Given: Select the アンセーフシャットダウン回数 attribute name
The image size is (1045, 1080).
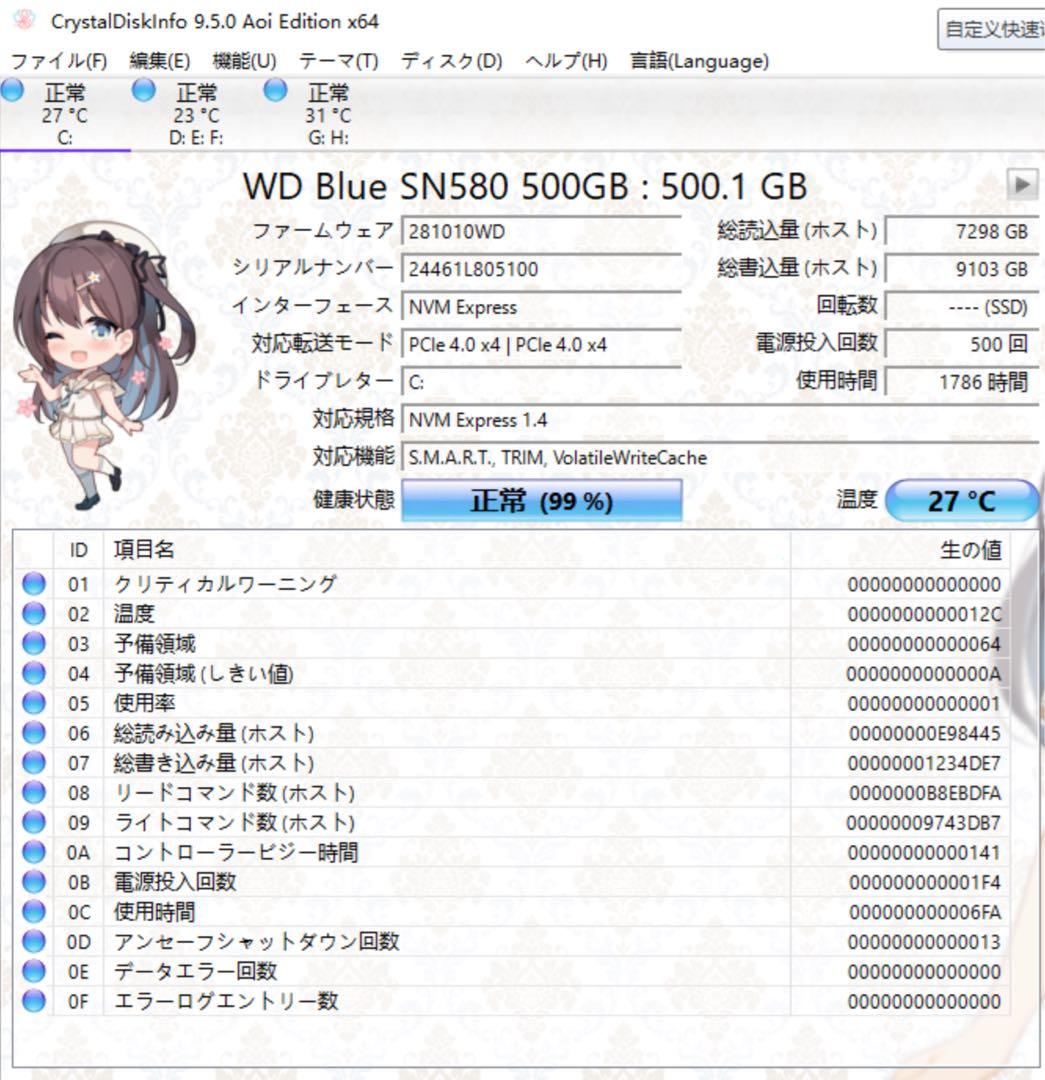Looking at the screenshot, I should click(256, 942).
